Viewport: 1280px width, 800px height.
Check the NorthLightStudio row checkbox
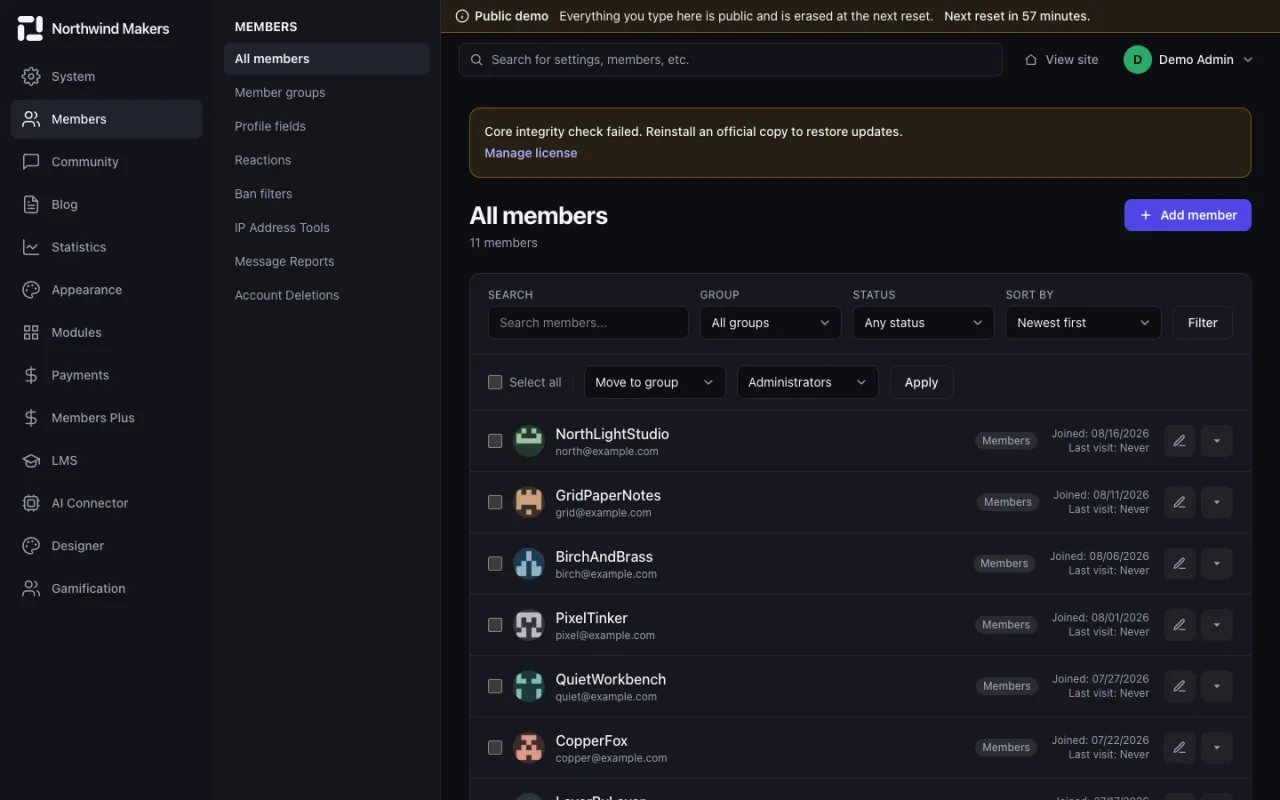(x=495, y=441)
